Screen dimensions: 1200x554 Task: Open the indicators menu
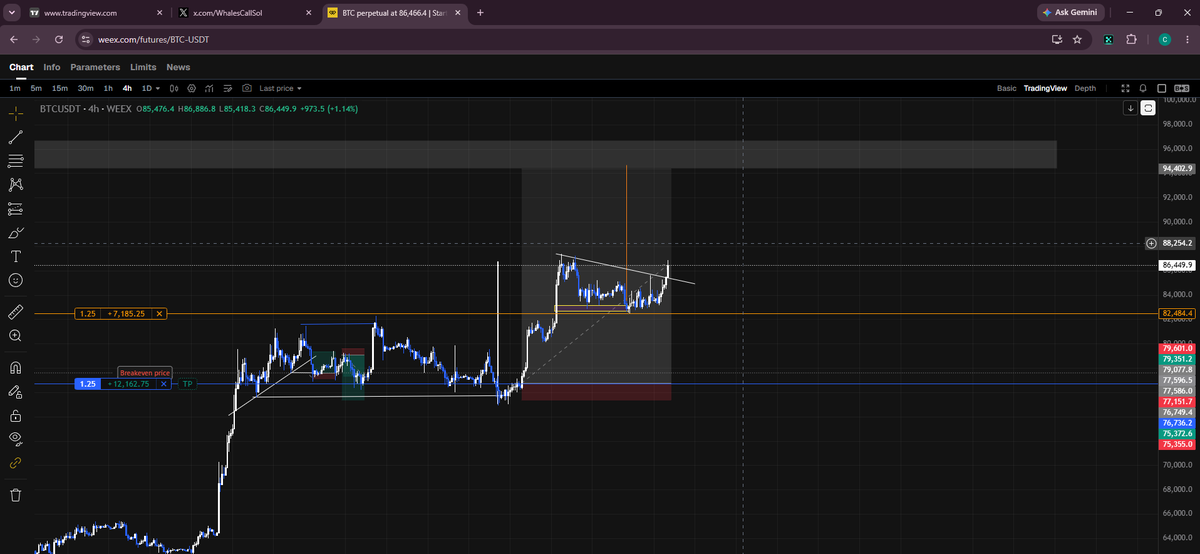click(x=210, y=88)
